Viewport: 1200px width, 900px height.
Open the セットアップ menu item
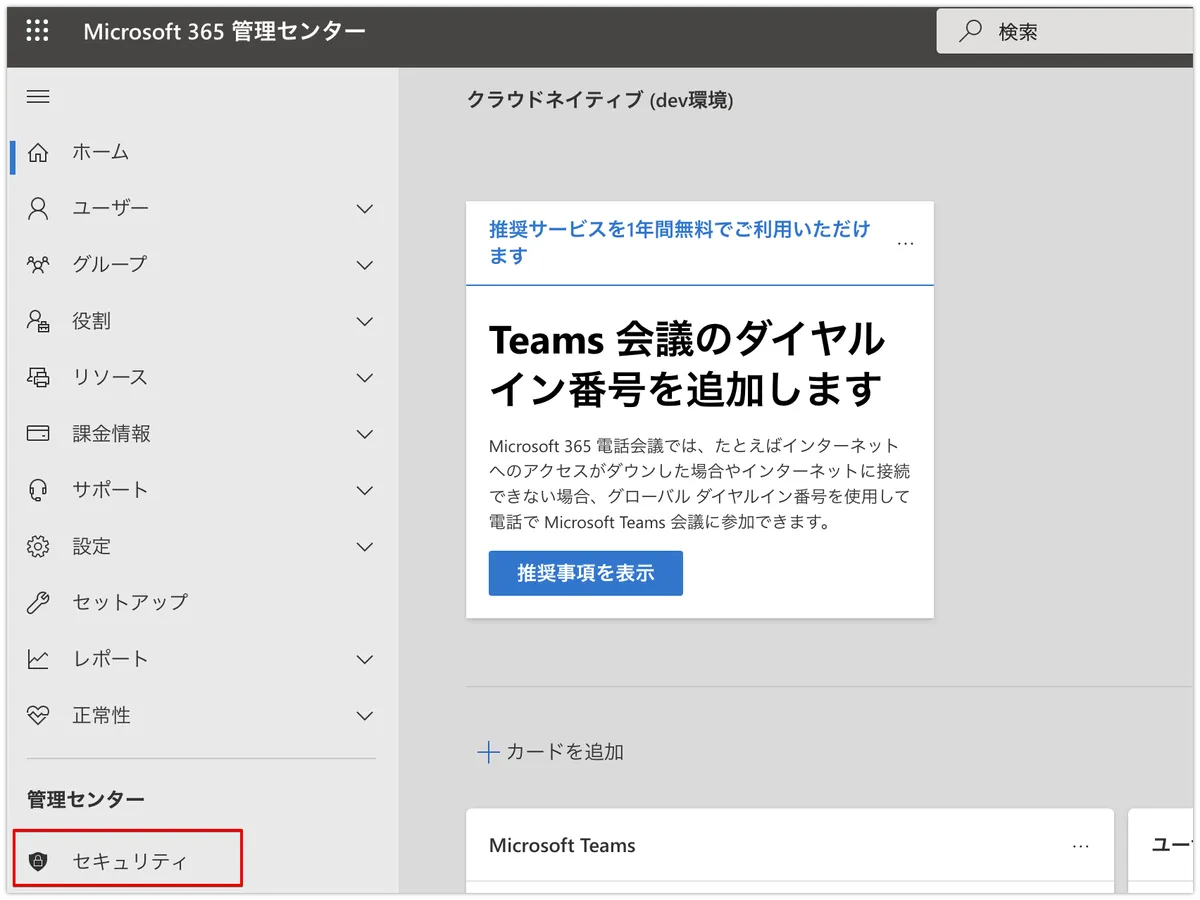click(130, 603)
